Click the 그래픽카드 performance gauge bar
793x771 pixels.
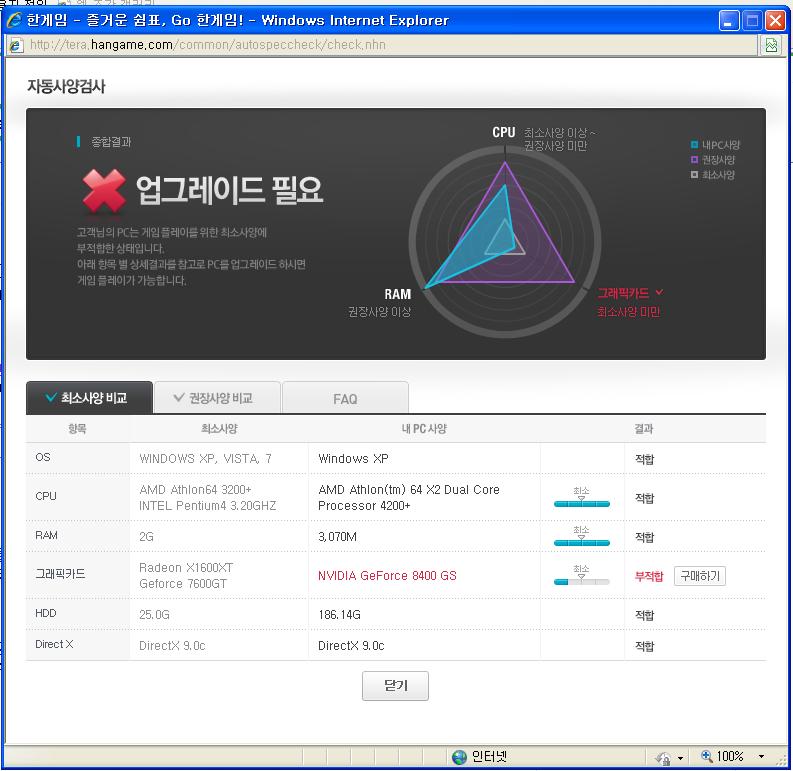[582, 582]
